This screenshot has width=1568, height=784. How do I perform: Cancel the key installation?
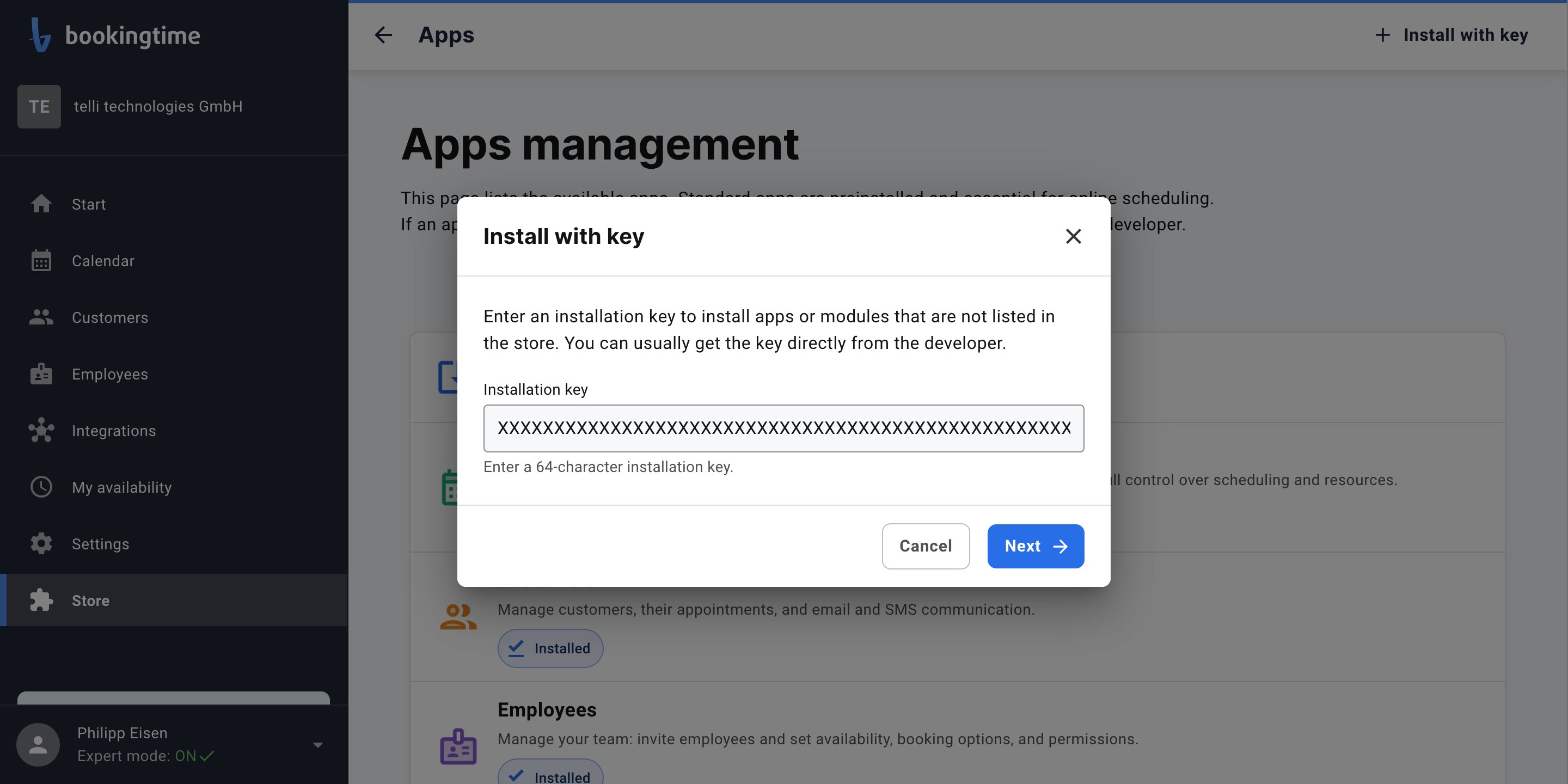tap(925, 546)
